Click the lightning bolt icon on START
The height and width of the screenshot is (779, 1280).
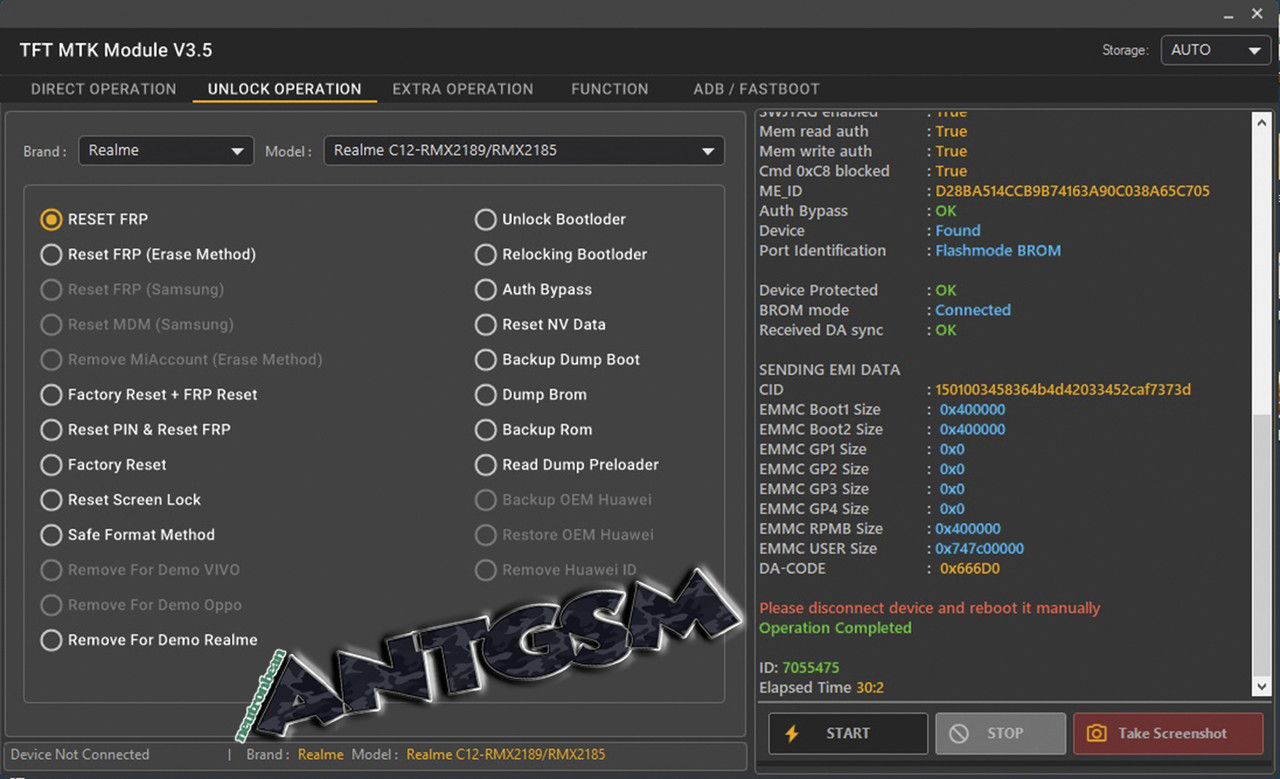point(792,734)
